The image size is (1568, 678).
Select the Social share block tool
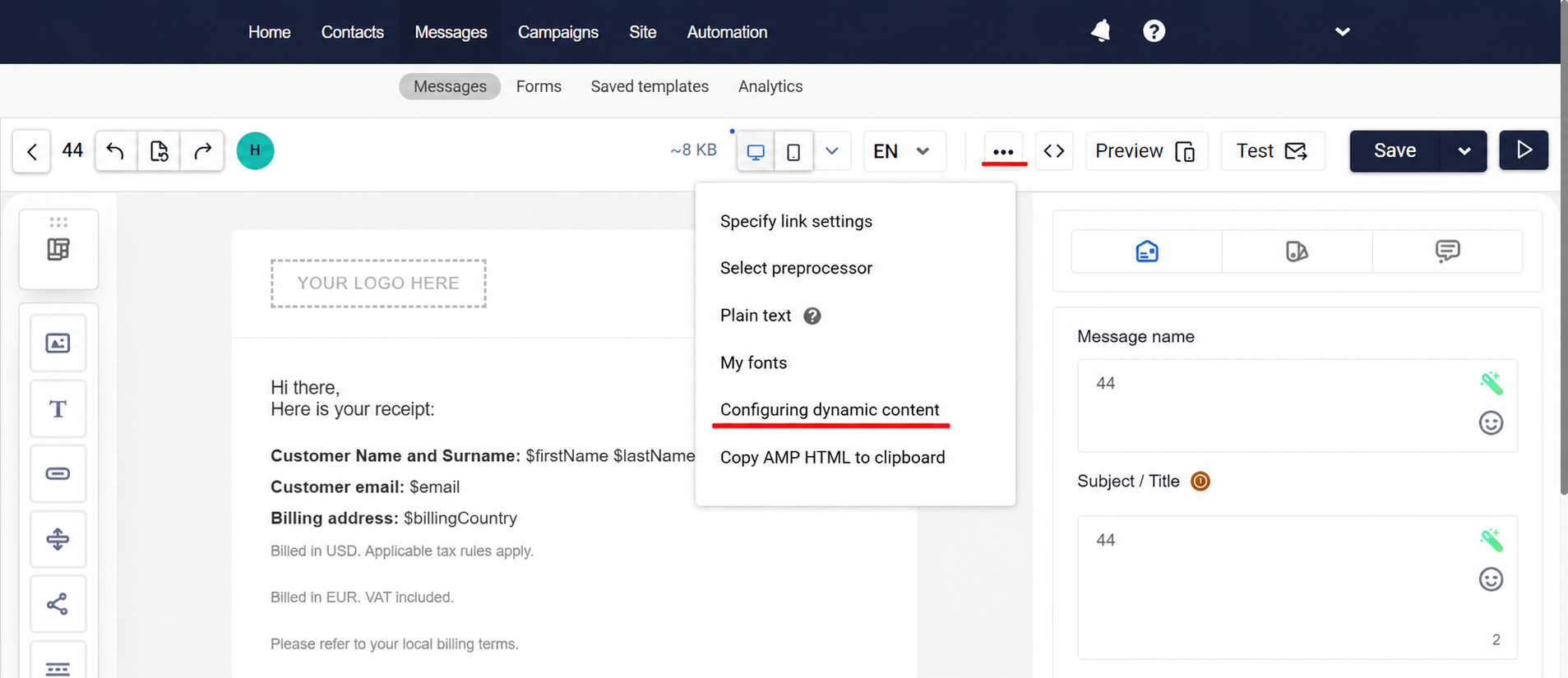point(58,605)
